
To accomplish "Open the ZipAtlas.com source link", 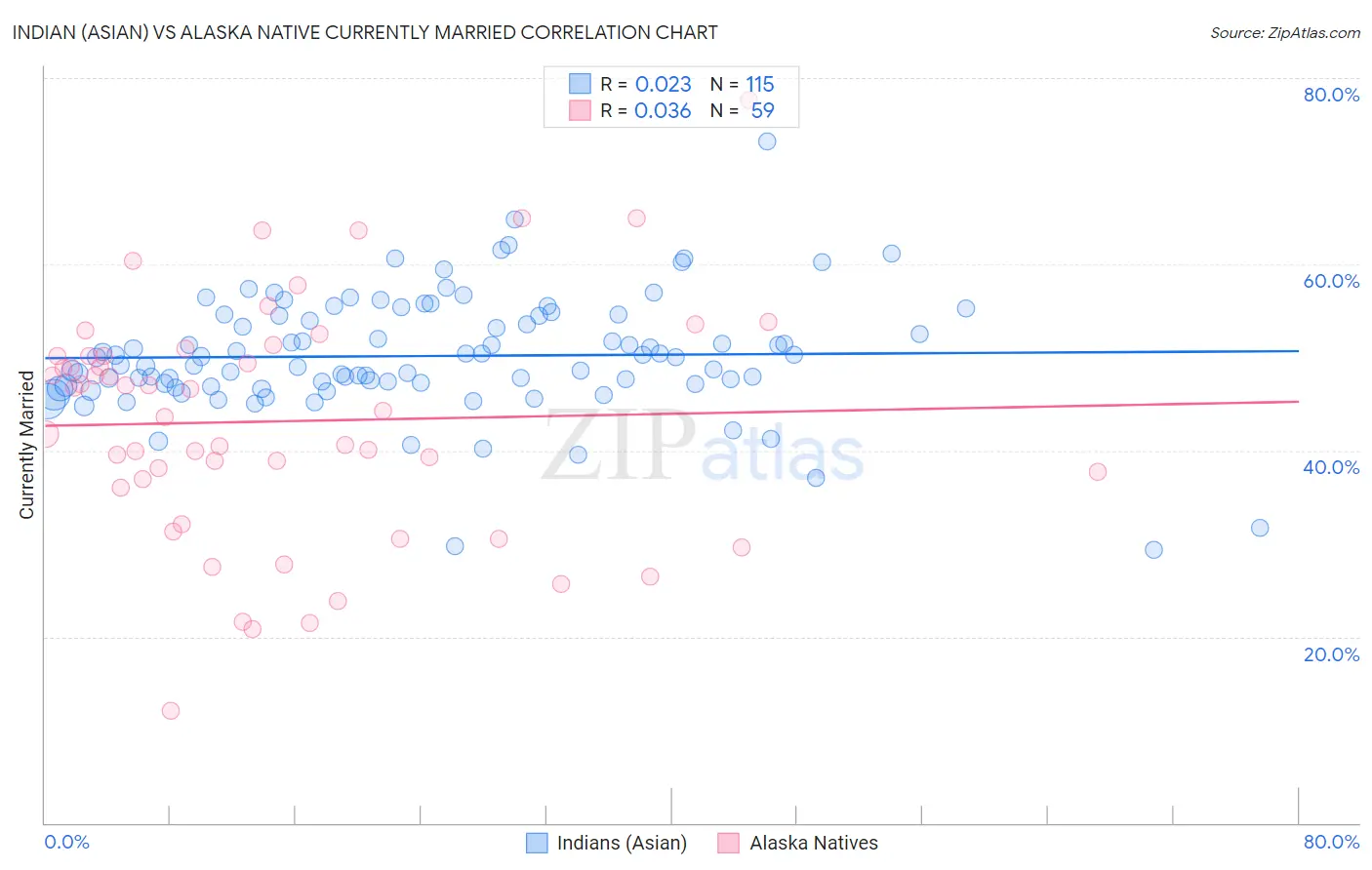I will (x=1285, y=32).
